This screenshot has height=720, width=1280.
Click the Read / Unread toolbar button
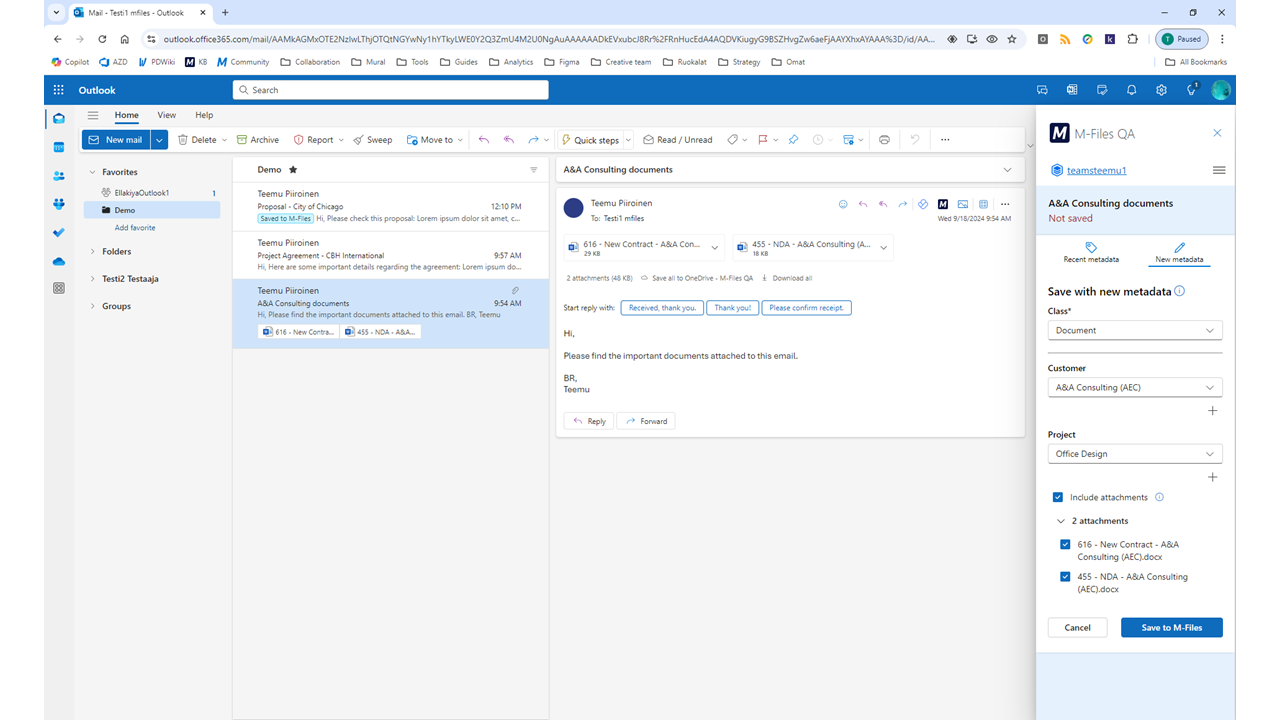[x=677, y=140]
